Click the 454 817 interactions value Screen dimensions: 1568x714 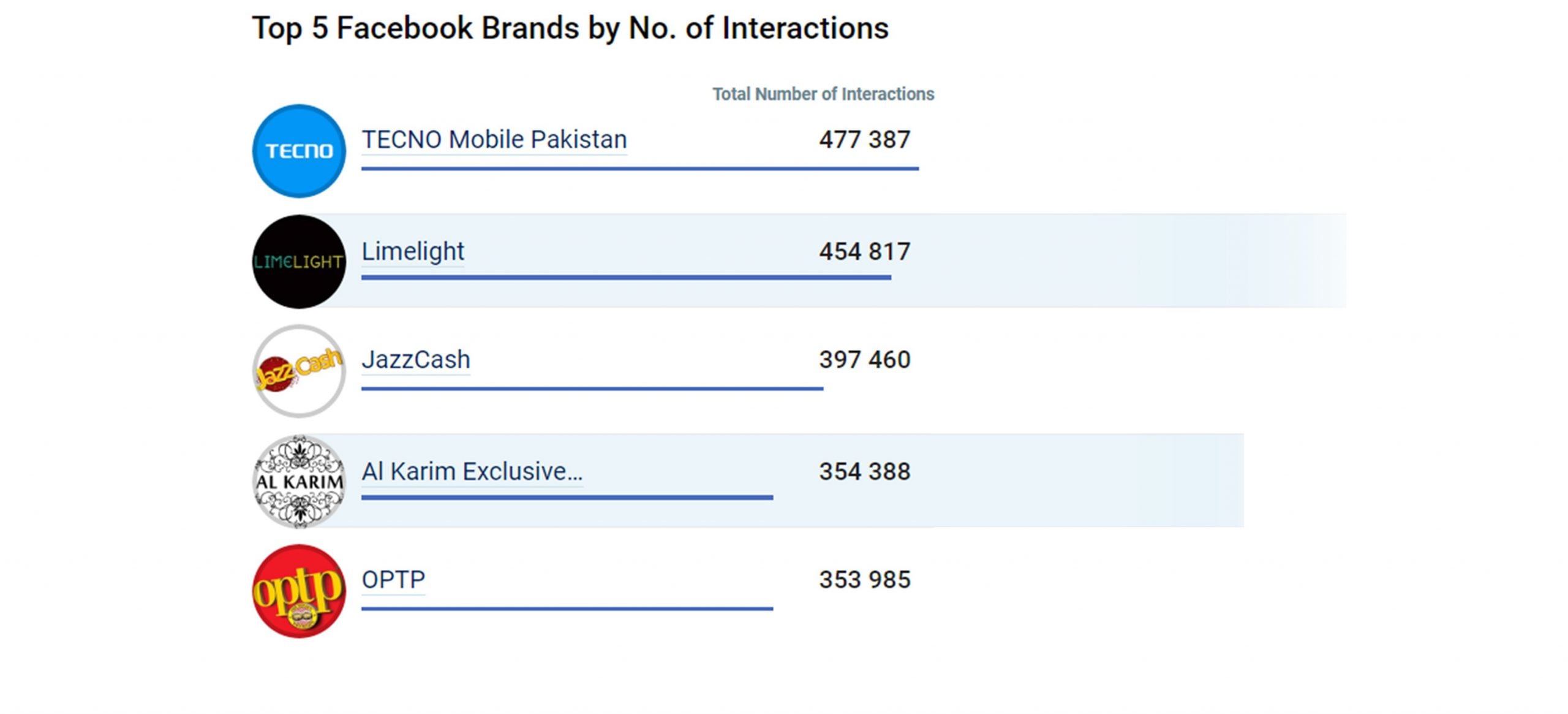[864, 251]
